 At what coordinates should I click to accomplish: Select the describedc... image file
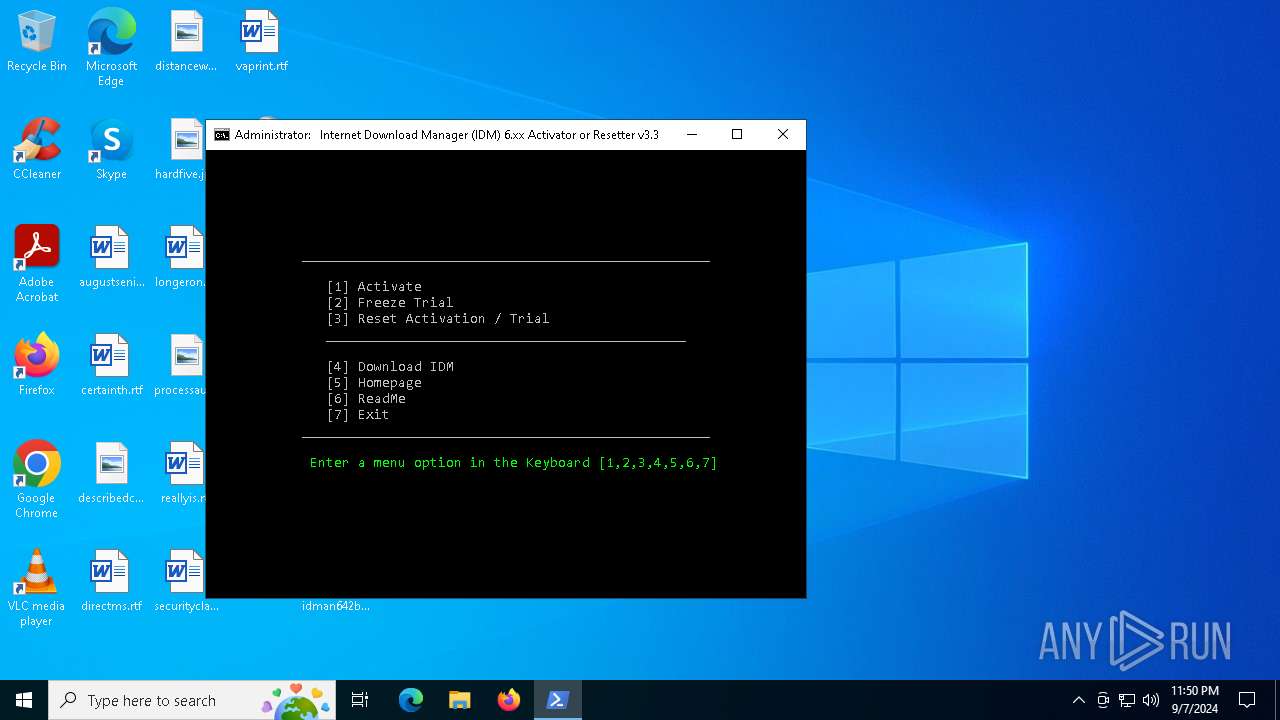pos(111,474)
